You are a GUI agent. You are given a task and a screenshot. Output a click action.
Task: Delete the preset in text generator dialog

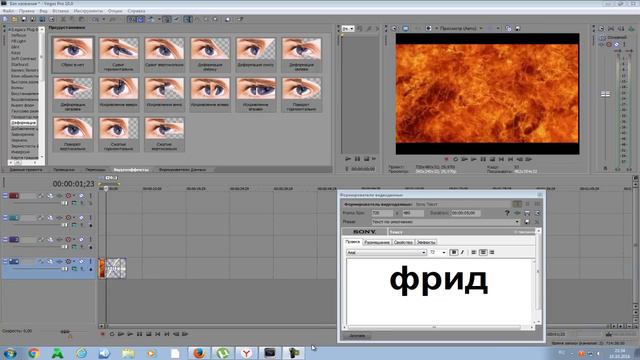(x=537, y=222)
